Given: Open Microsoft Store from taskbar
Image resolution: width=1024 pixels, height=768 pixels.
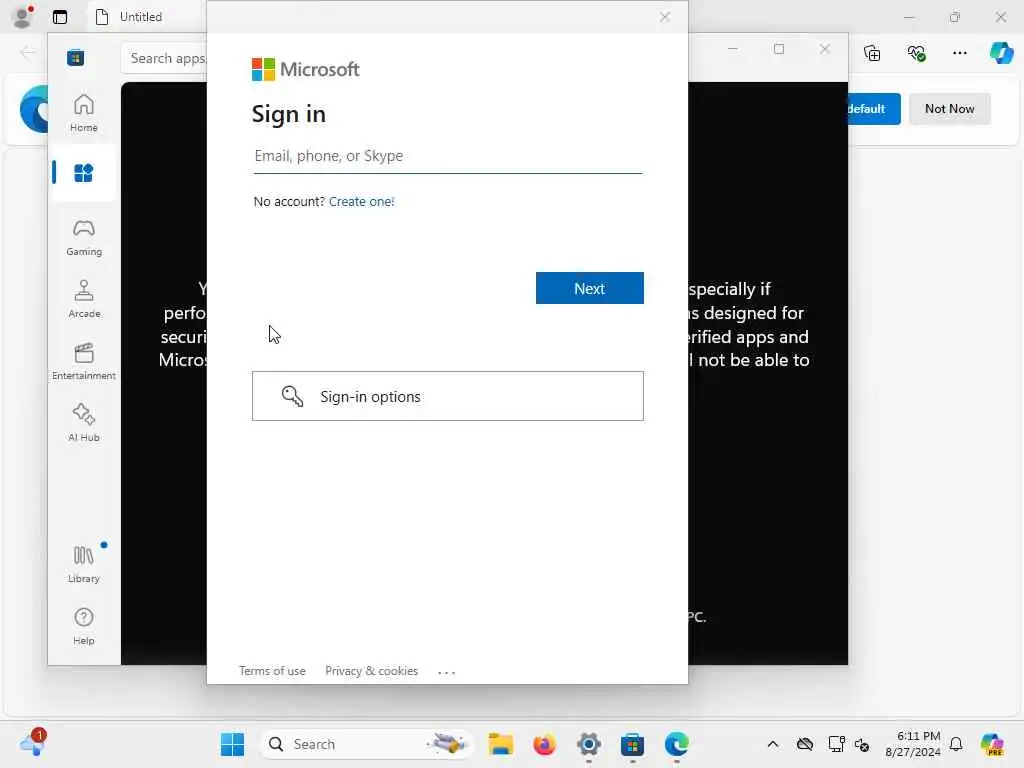Looking at the screenshot, I should tap(632, 744).
